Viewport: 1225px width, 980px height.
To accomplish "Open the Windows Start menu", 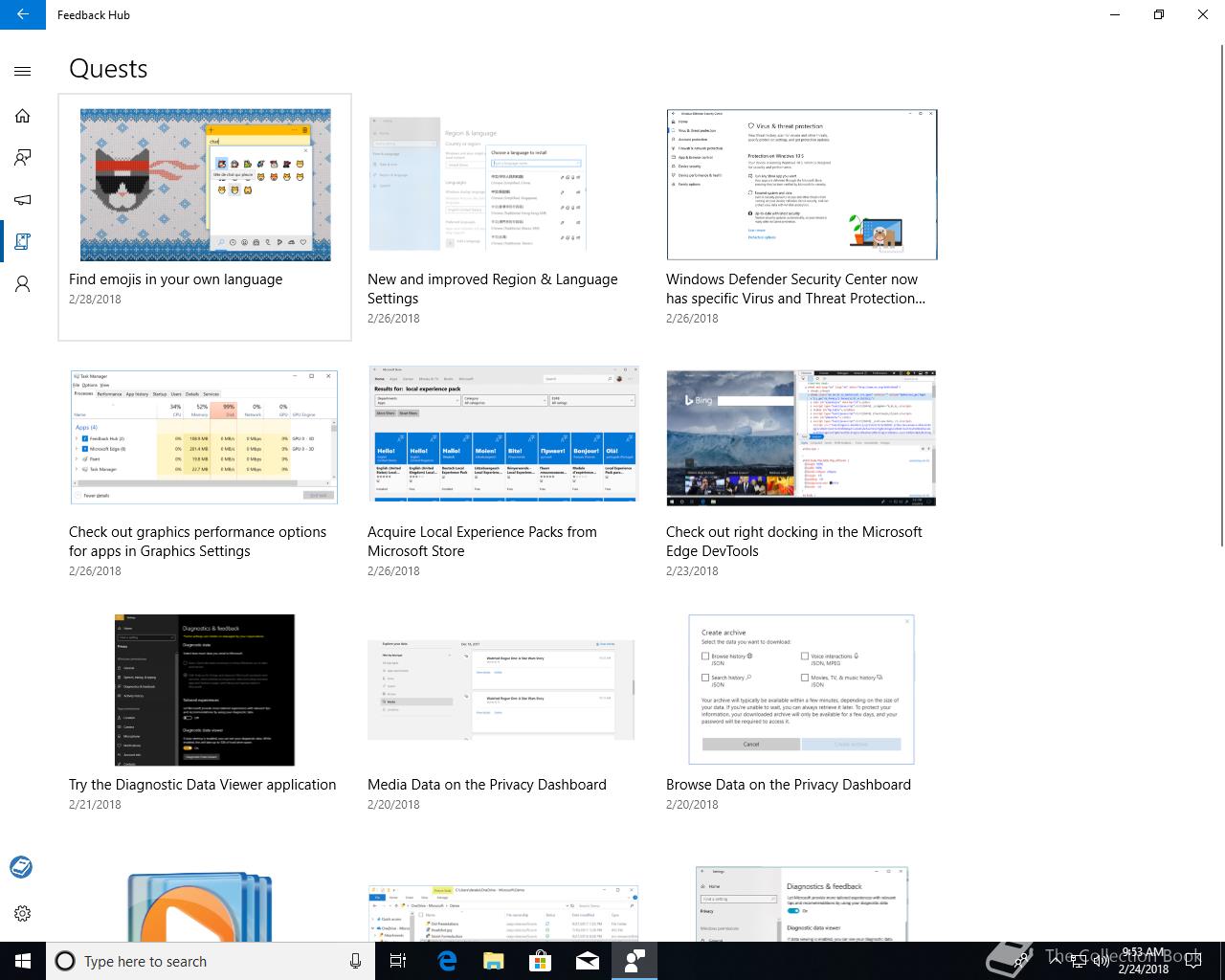I will [x=23, y=961].
